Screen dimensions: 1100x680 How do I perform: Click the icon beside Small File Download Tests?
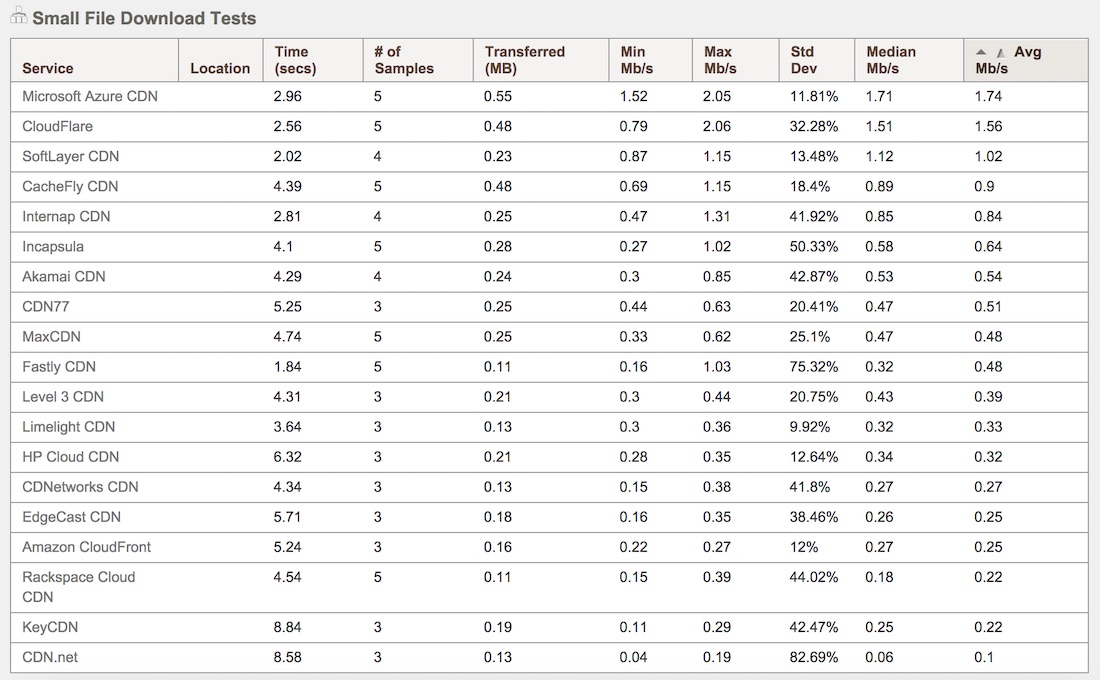click(18, 17)
